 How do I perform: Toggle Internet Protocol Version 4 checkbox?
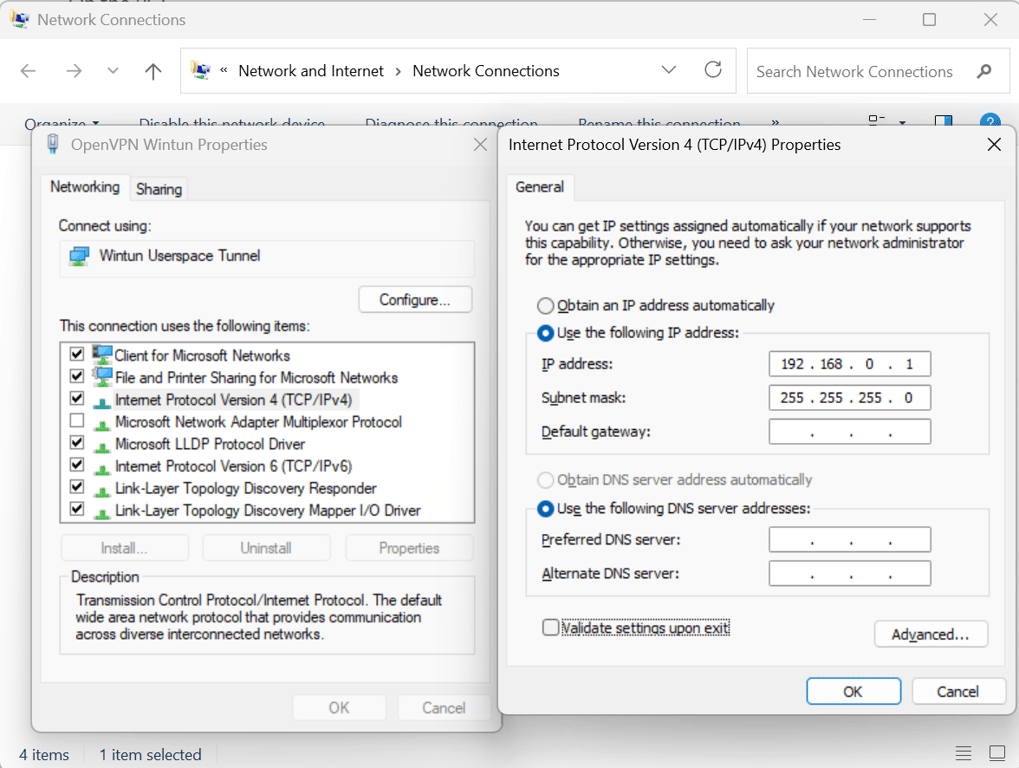[77, 398]
